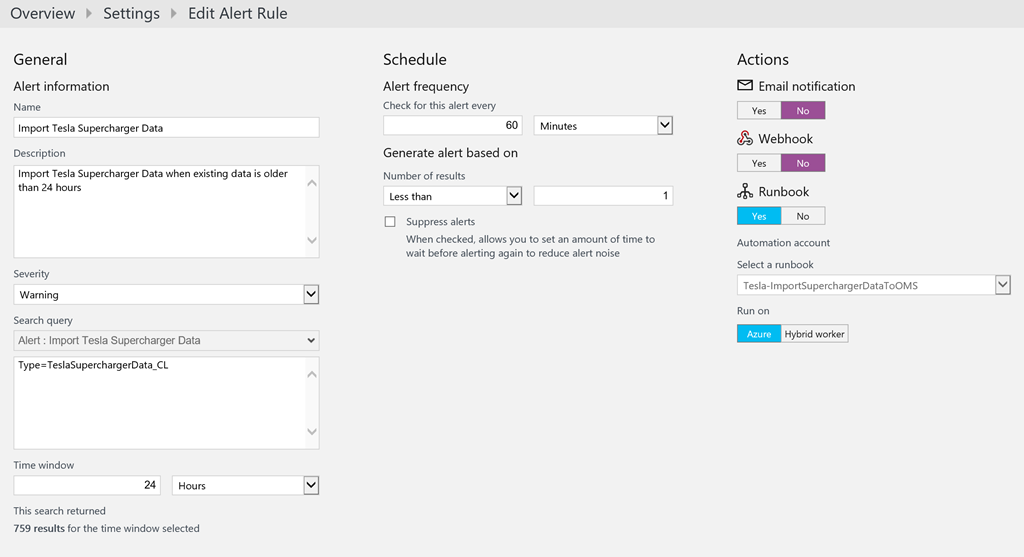
Task: Click the Webhook icon
Action: 745,139
